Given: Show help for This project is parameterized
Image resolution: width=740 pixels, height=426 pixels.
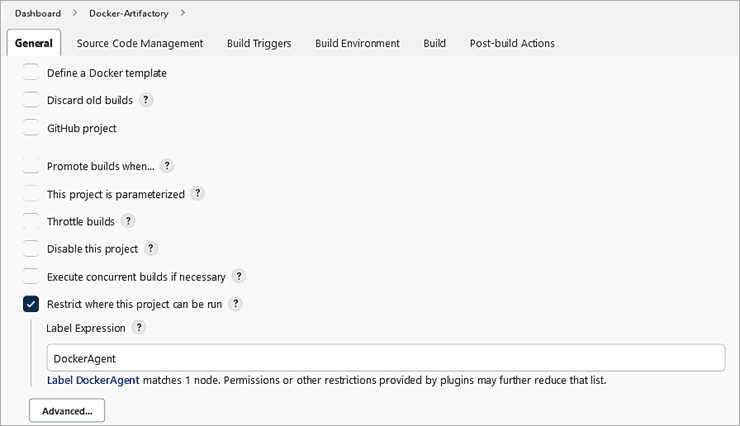Looking at the screenshot, I should [x=198, y=194].
